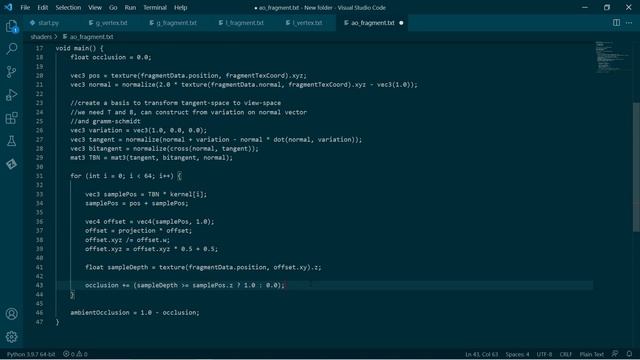Split the editor to the right
The image size is (640, 360).
click(616, 23)
